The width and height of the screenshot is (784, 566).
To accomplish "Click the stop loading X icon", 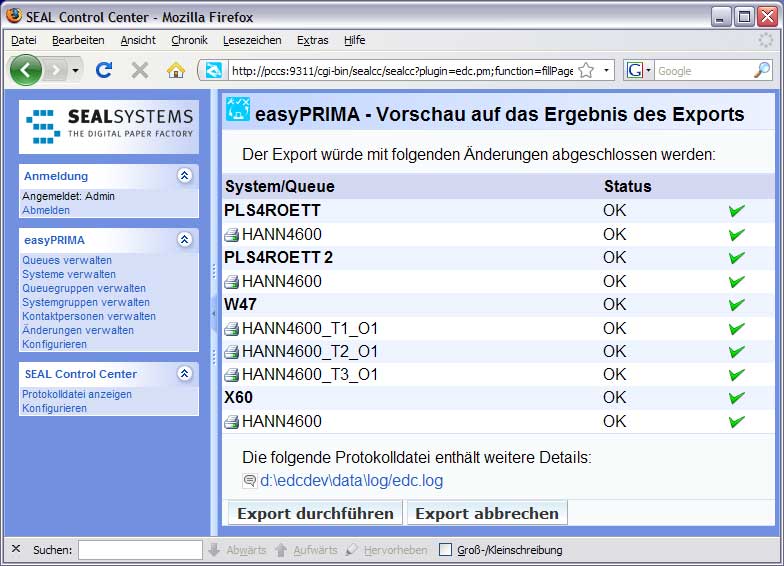I will [x=140, y=70].
